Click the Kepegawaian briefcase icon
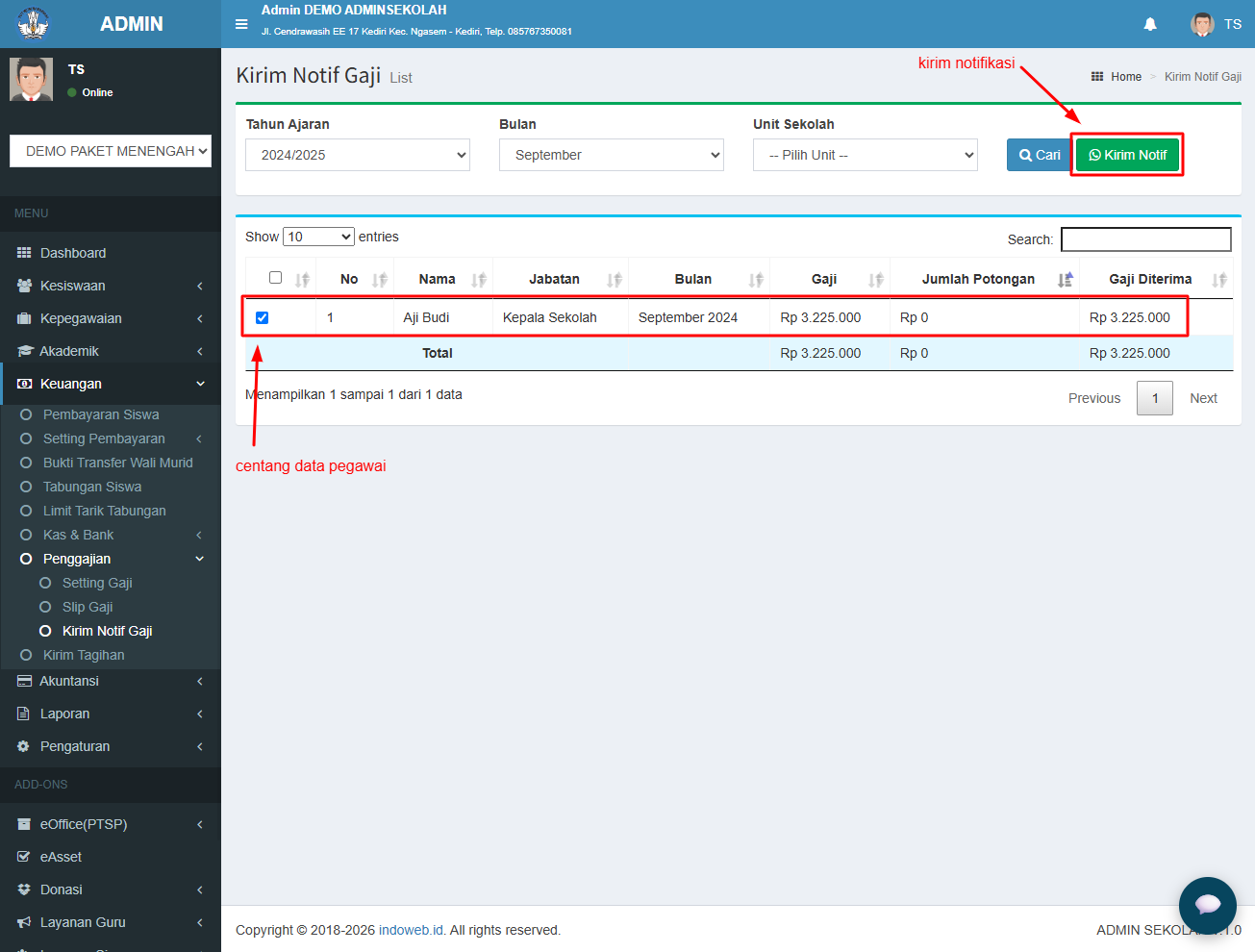Screen dimensions: 1255x952 (24, 318)
